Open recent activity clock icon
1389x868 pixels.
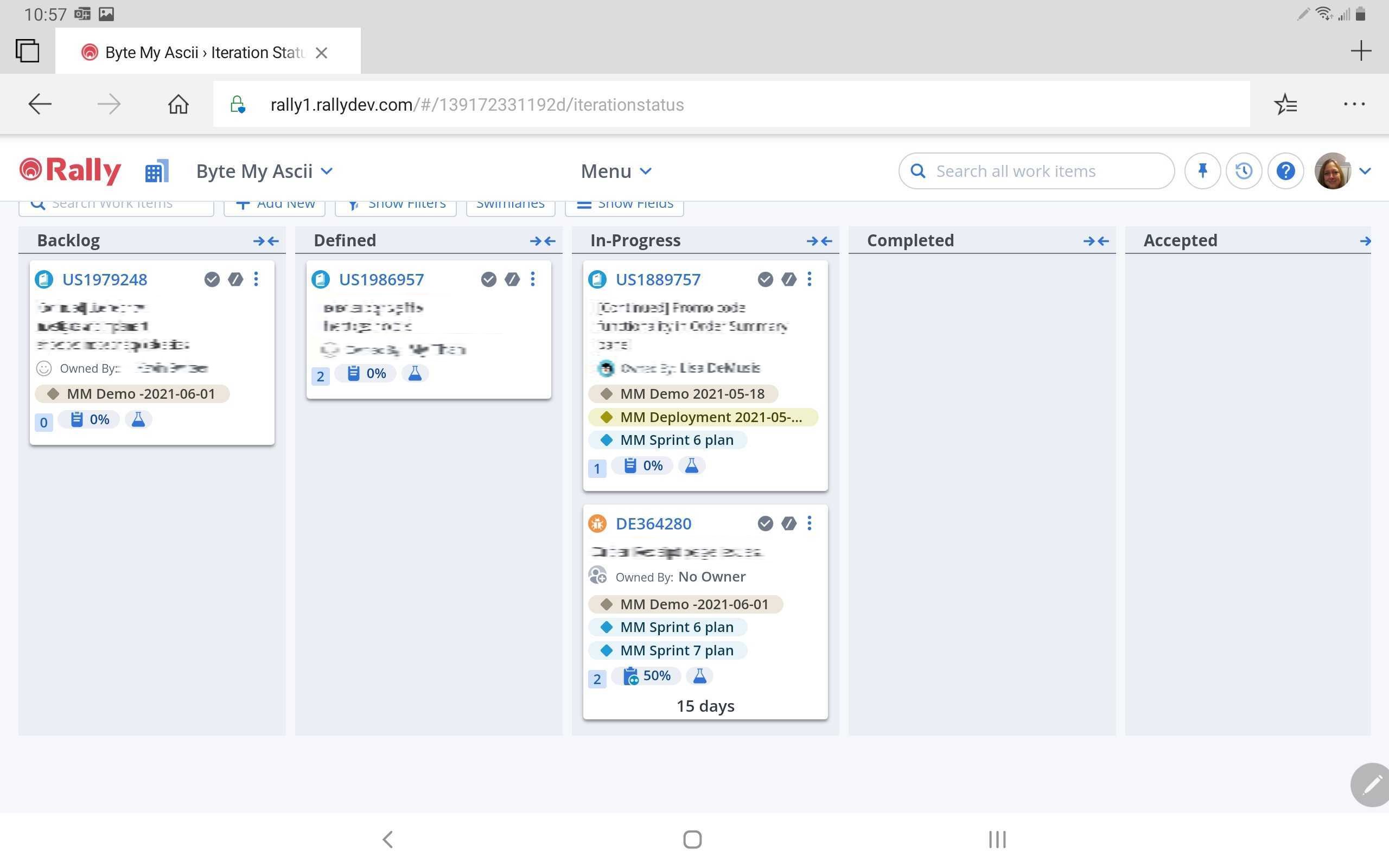point(1244,170)
